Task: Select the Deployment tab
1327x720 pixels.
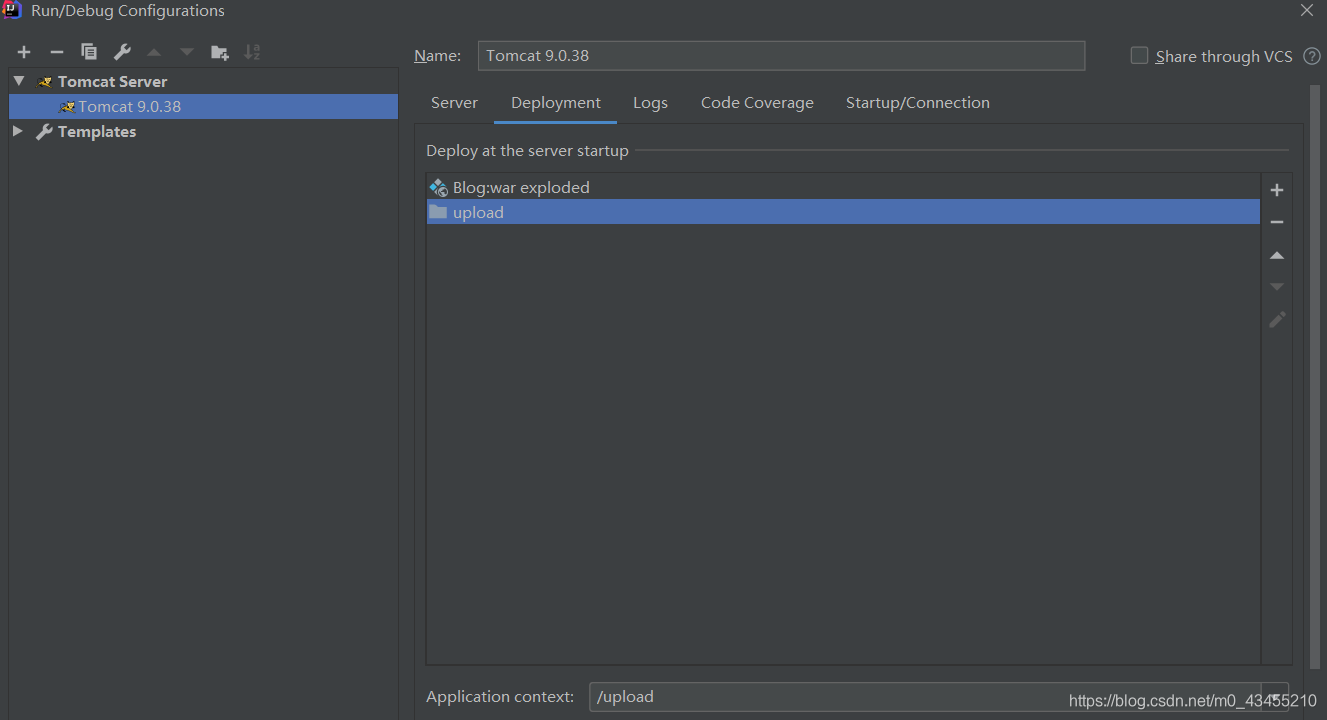Action: [x=556, y=103]
